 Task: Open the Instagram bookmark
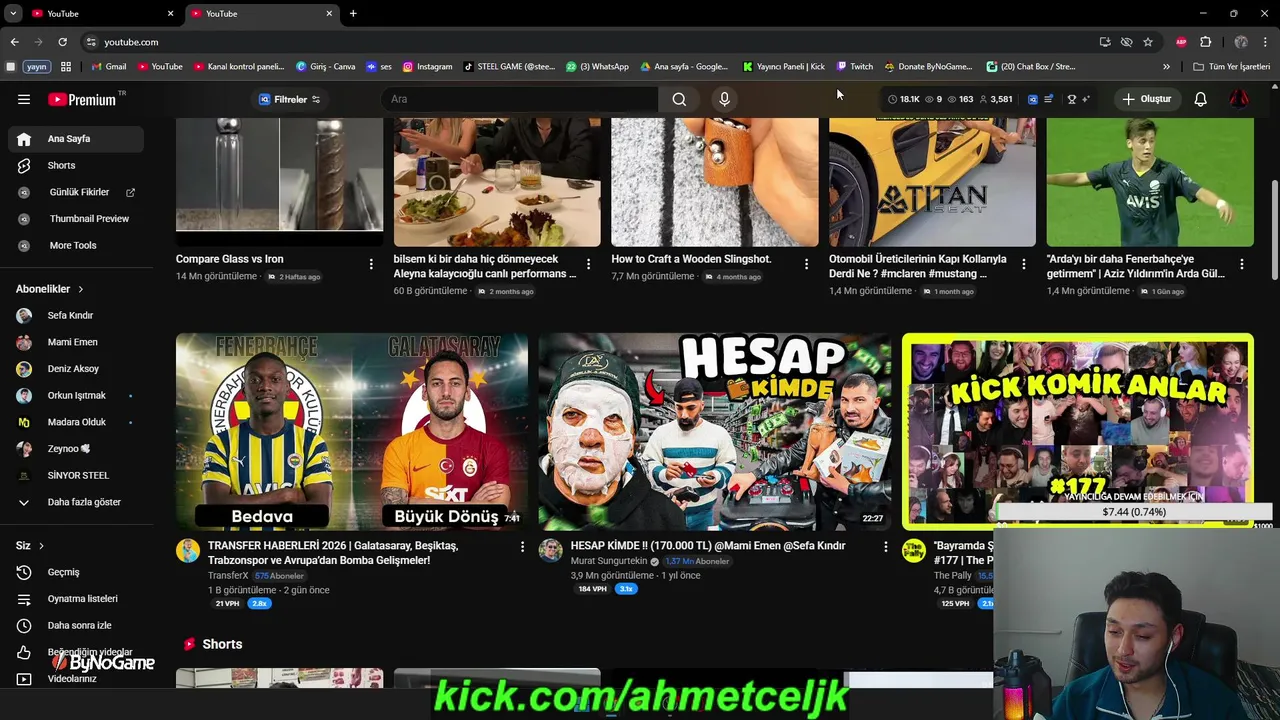427,67
